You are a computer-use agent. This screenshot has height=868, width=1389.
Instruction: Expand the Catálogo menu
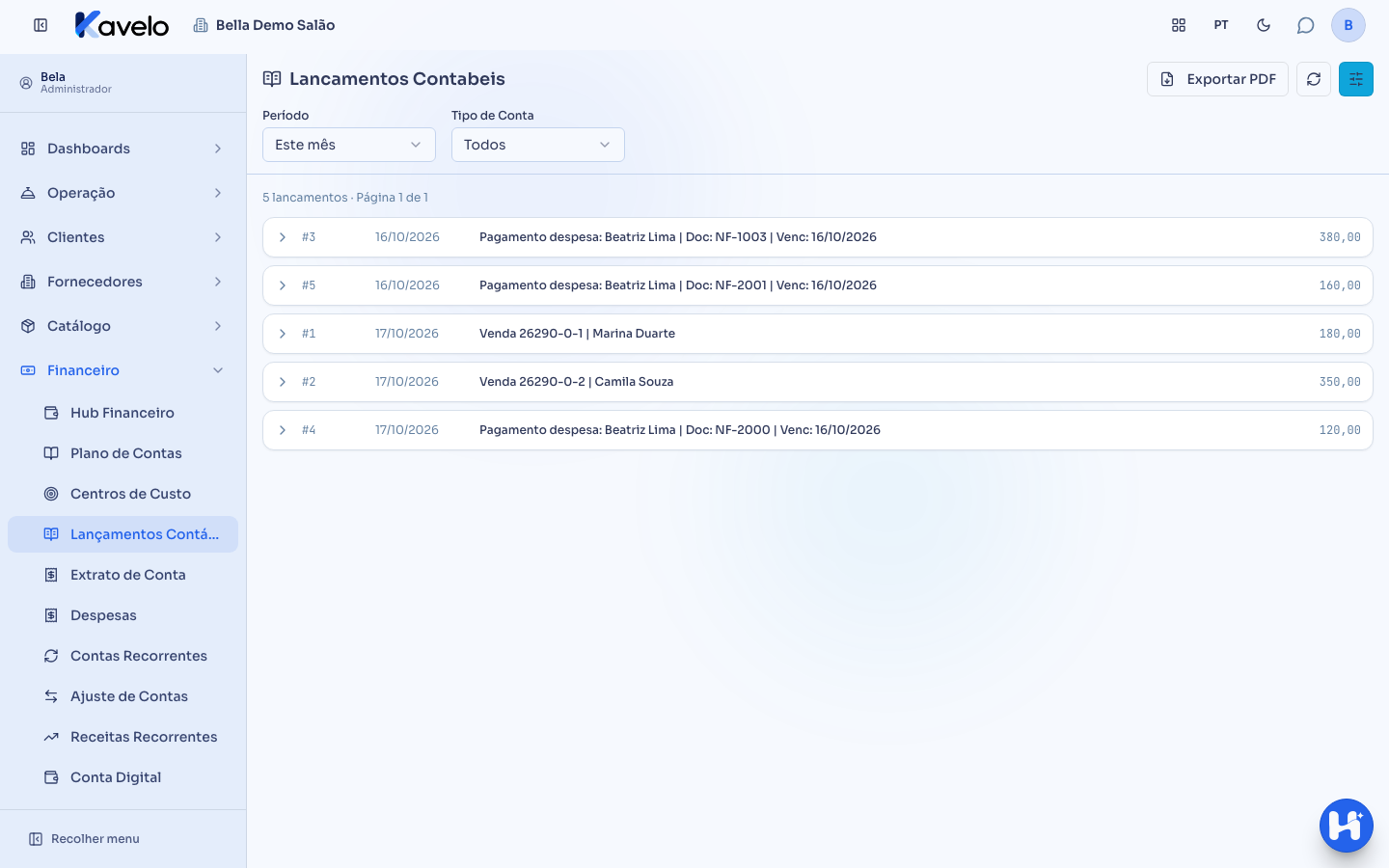pos(123,326)
